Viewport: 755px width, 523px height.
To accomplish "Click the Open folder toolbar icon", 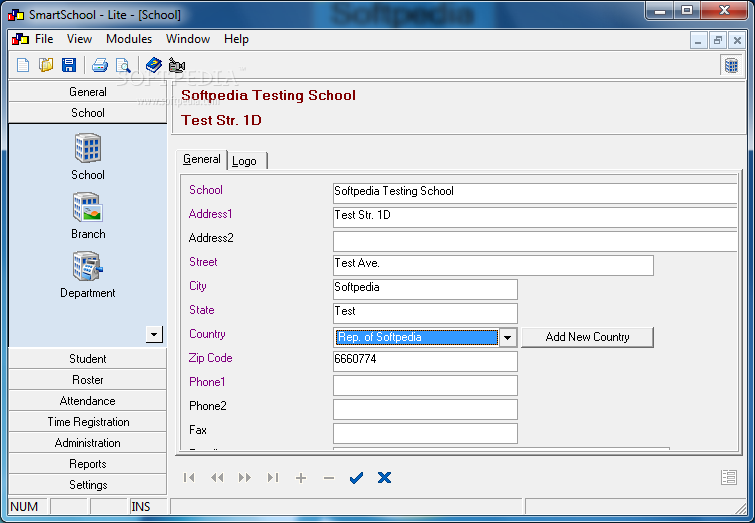I will coord(46,65).
